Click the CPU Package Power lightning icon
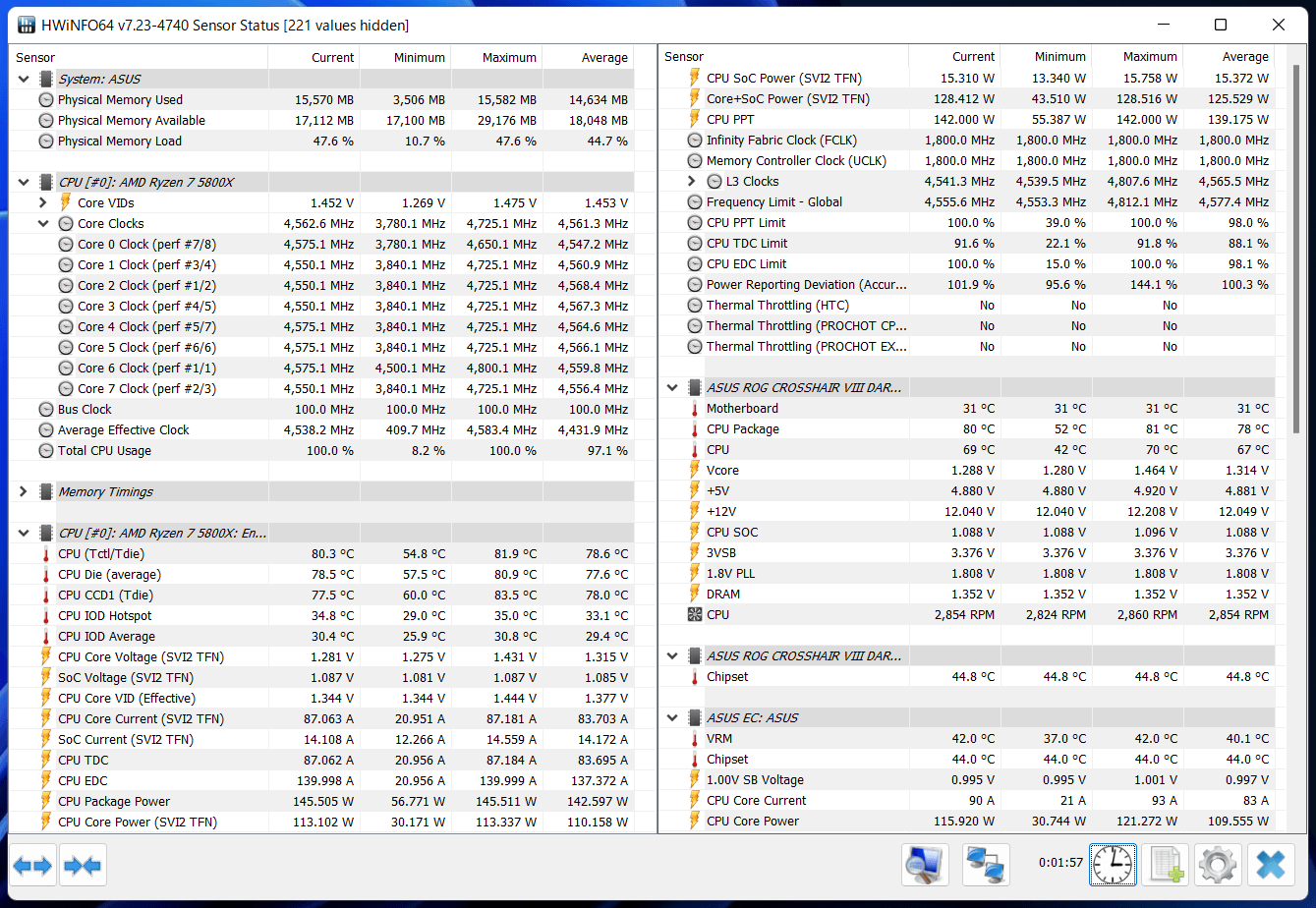1316x908 pixels. (x=46, y=802)
